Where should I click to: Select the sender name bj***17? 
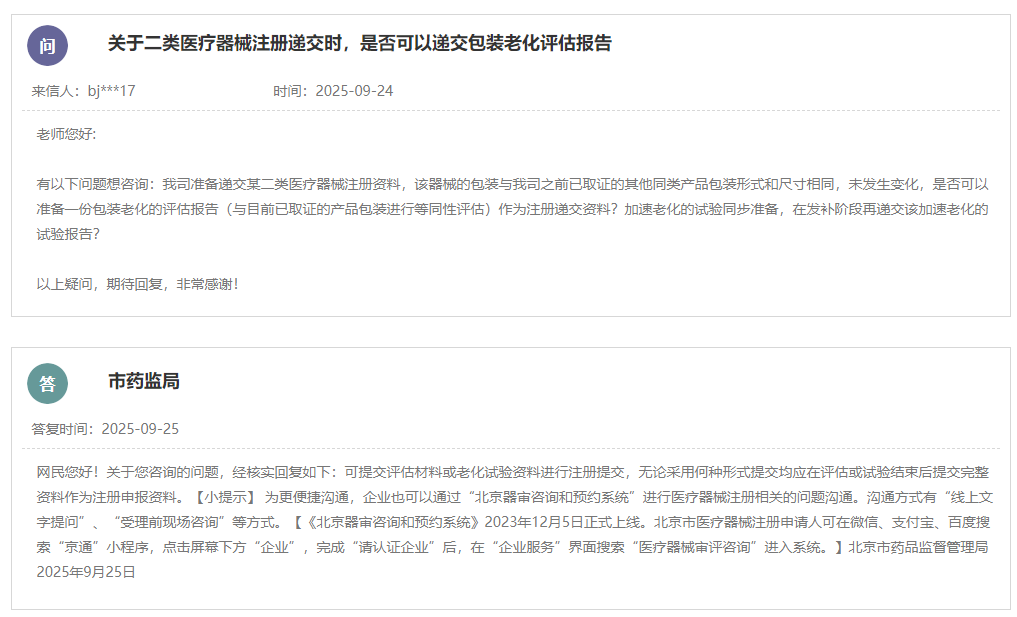(x=111, y=91)
